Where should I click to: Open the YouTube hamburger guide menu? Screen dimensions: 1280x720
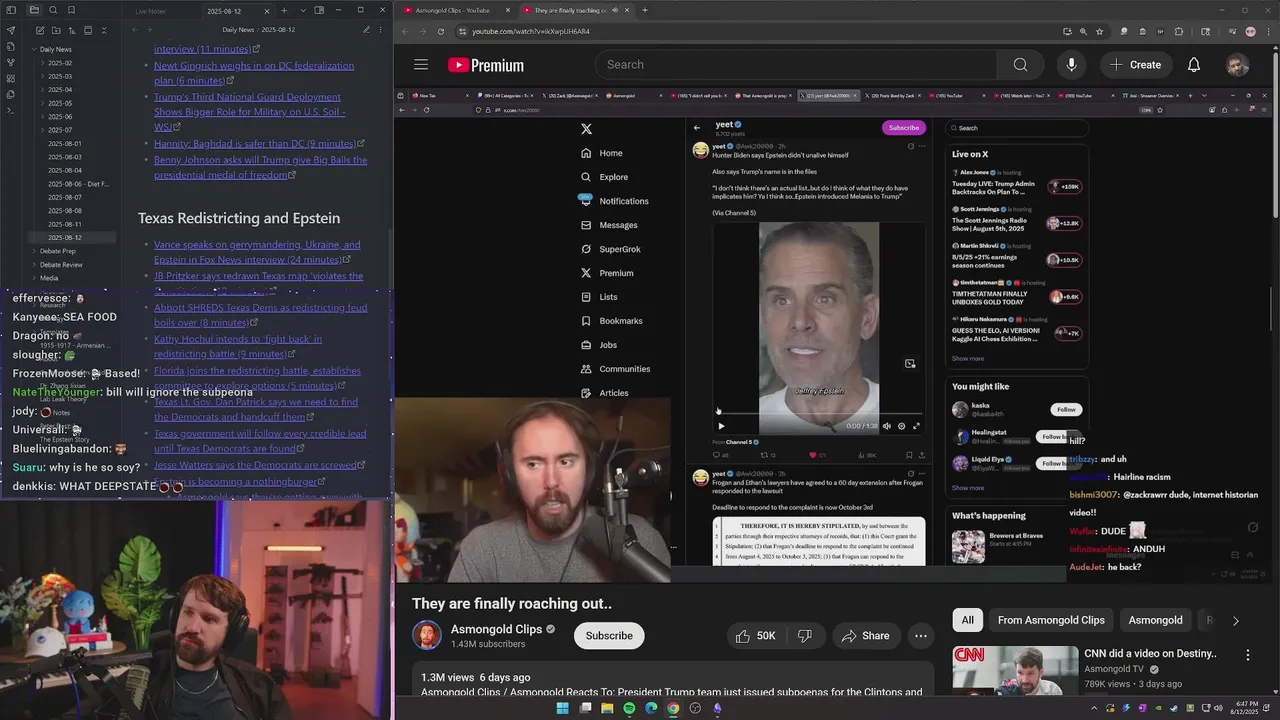click(x=421, y=65)
